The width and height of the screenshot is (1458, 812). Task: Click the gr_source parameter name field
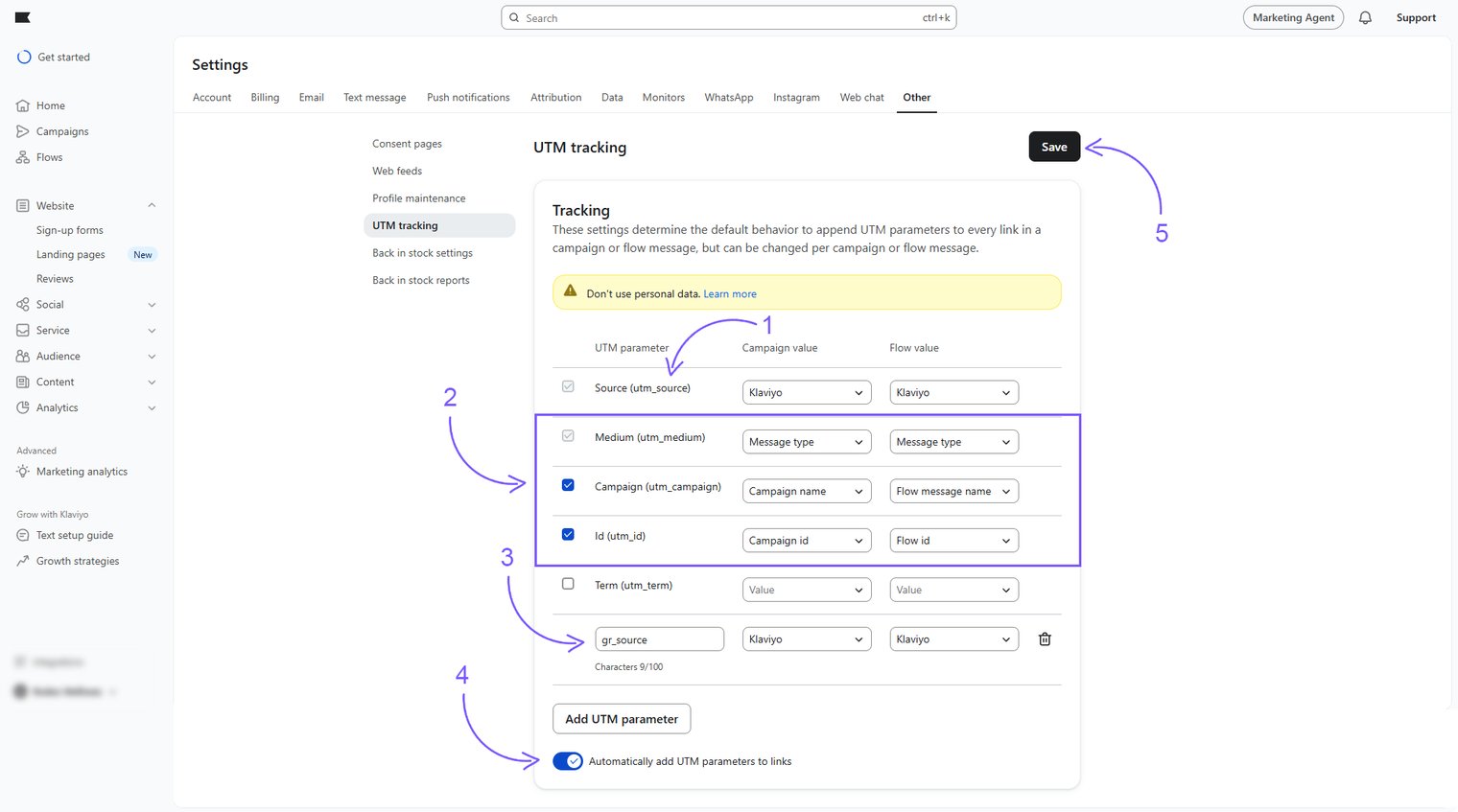[659, 639]
